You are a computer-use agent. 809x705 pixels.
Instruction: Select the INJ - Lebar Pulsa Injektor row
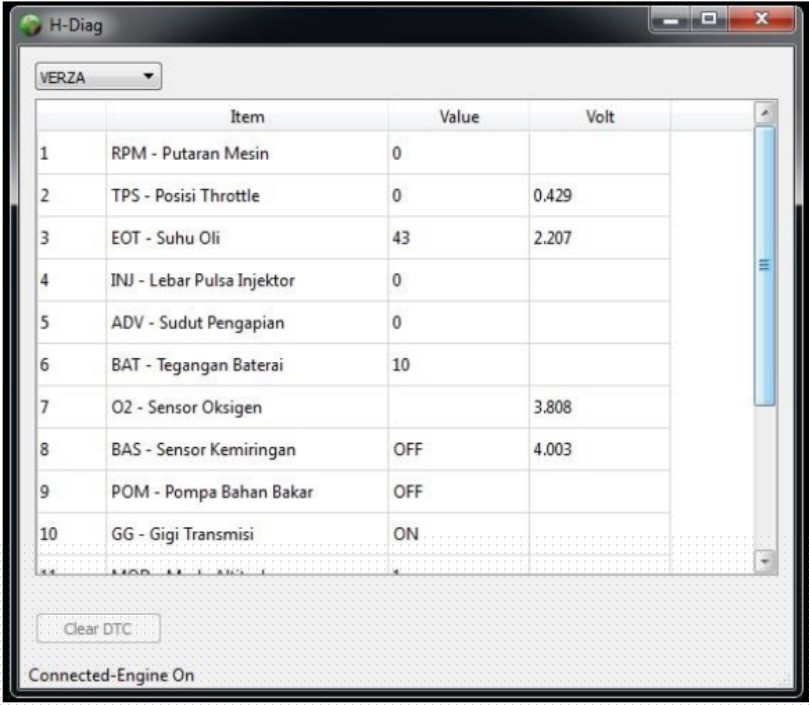coord(202,281)
